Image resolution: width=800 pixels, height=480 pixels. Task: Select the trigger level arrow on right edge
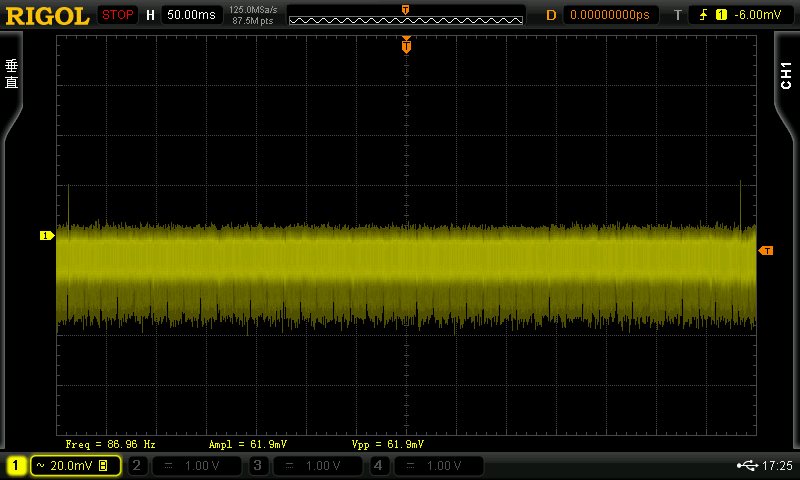[x=766, y=250]
